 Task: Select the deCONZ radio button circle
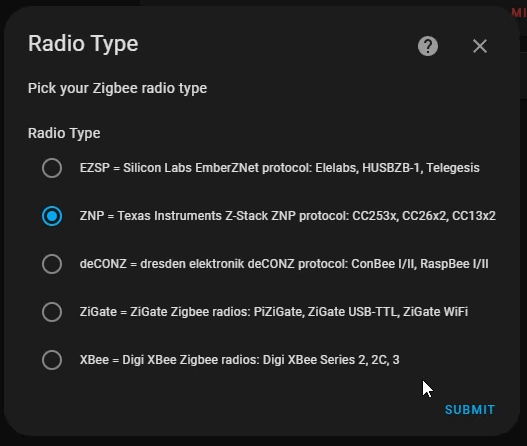point(52,264)
